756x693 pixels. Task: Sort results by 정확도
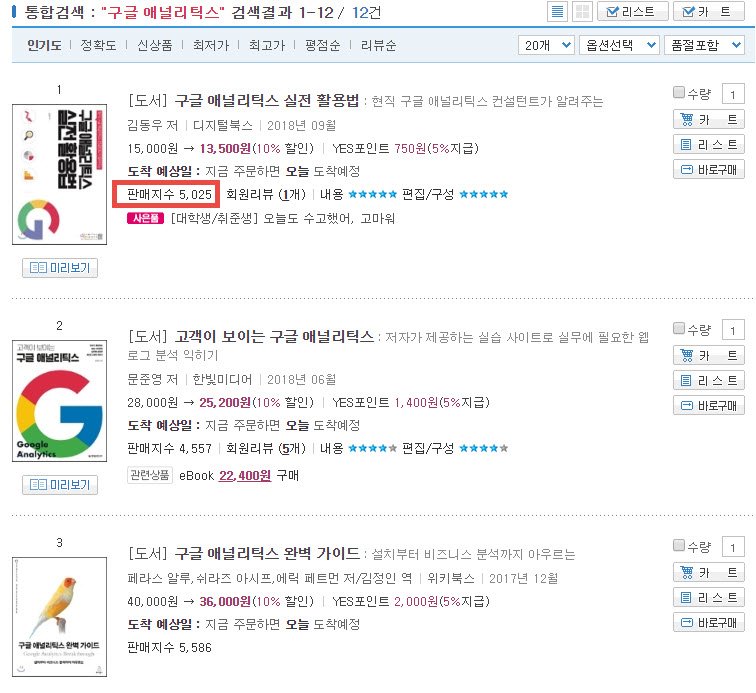pyautogui.click(x=98, y=45)
